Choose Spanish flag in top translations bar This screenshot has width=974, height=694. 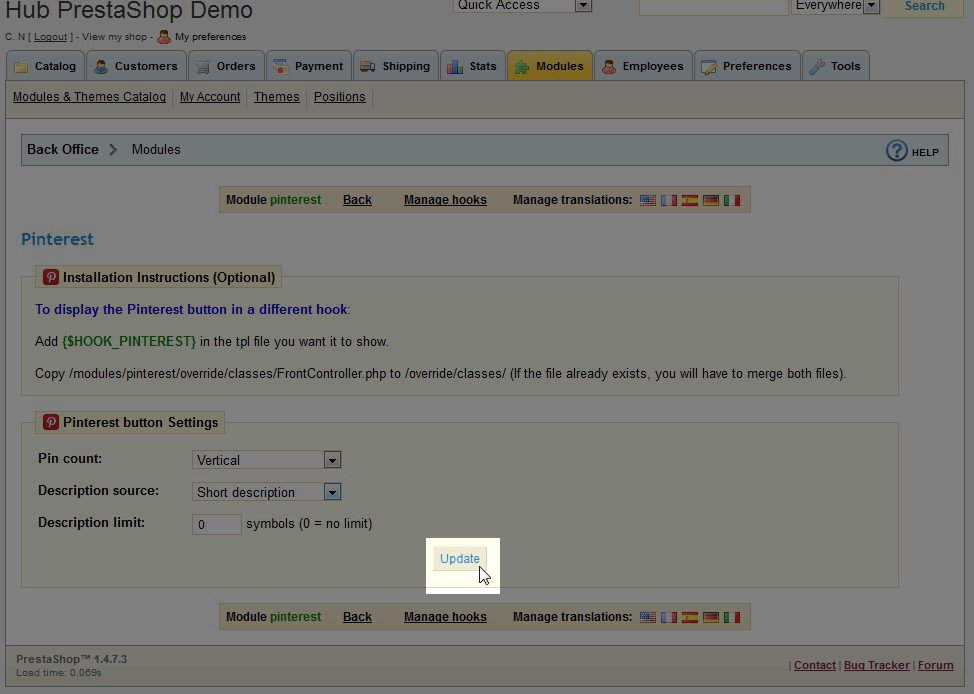coord(690,200)
